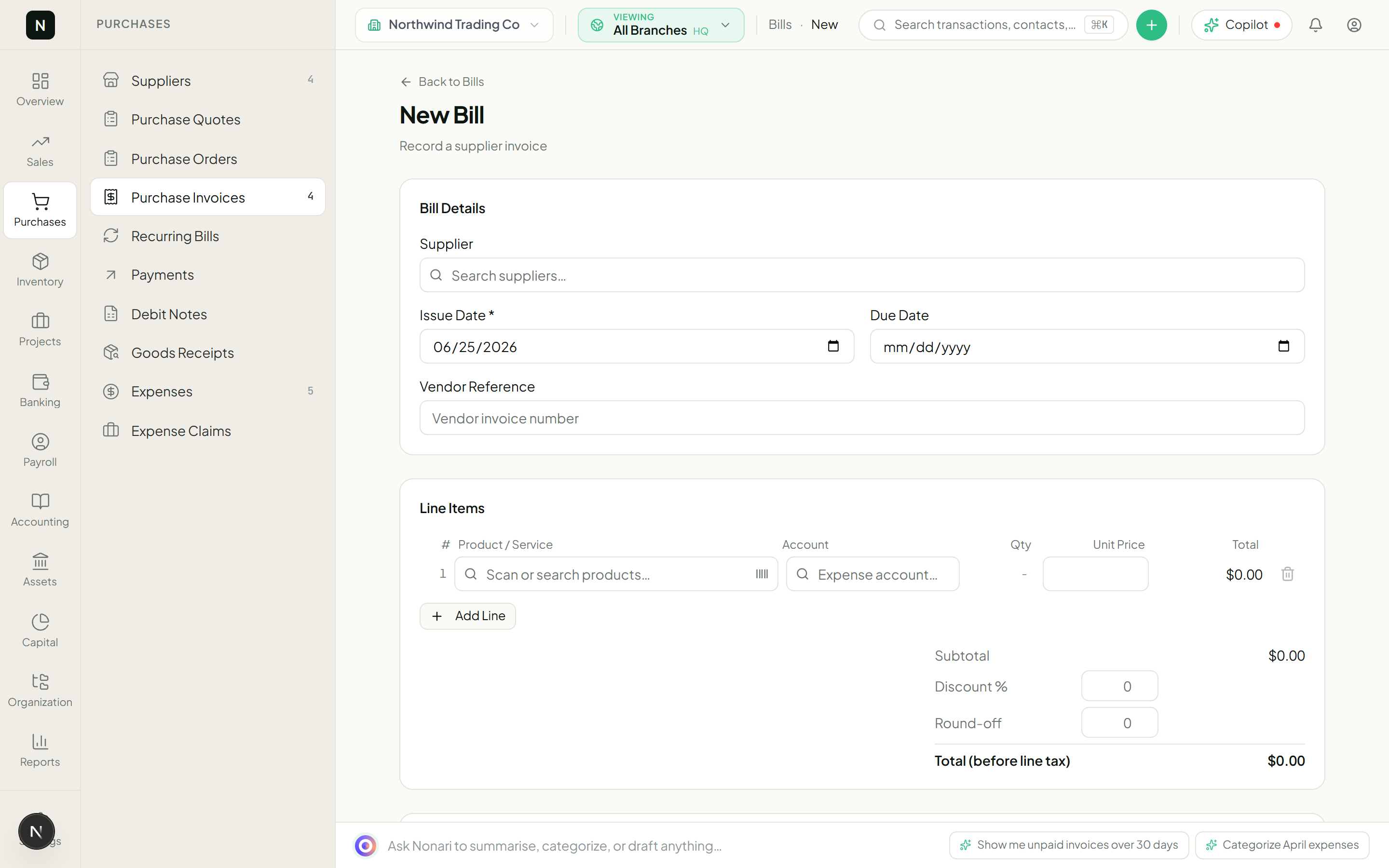
Task: Click the Purchases cart icon
Action: pos(40,202)
